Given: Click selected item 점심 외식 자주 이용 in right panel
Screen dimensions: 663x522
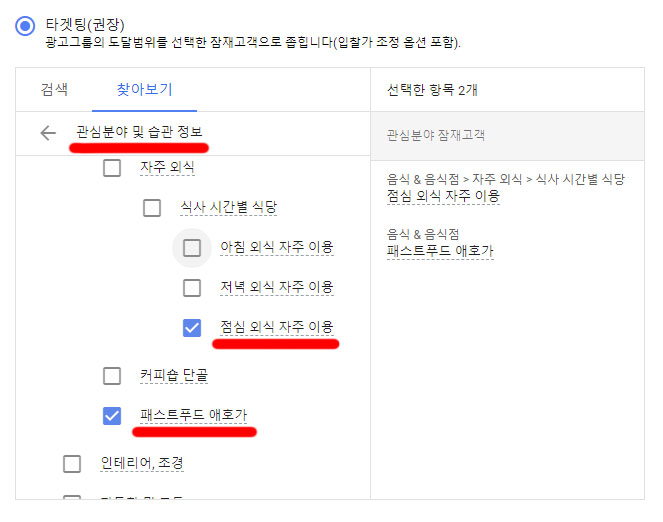Looking at the screenshot, I should point(443,196).
